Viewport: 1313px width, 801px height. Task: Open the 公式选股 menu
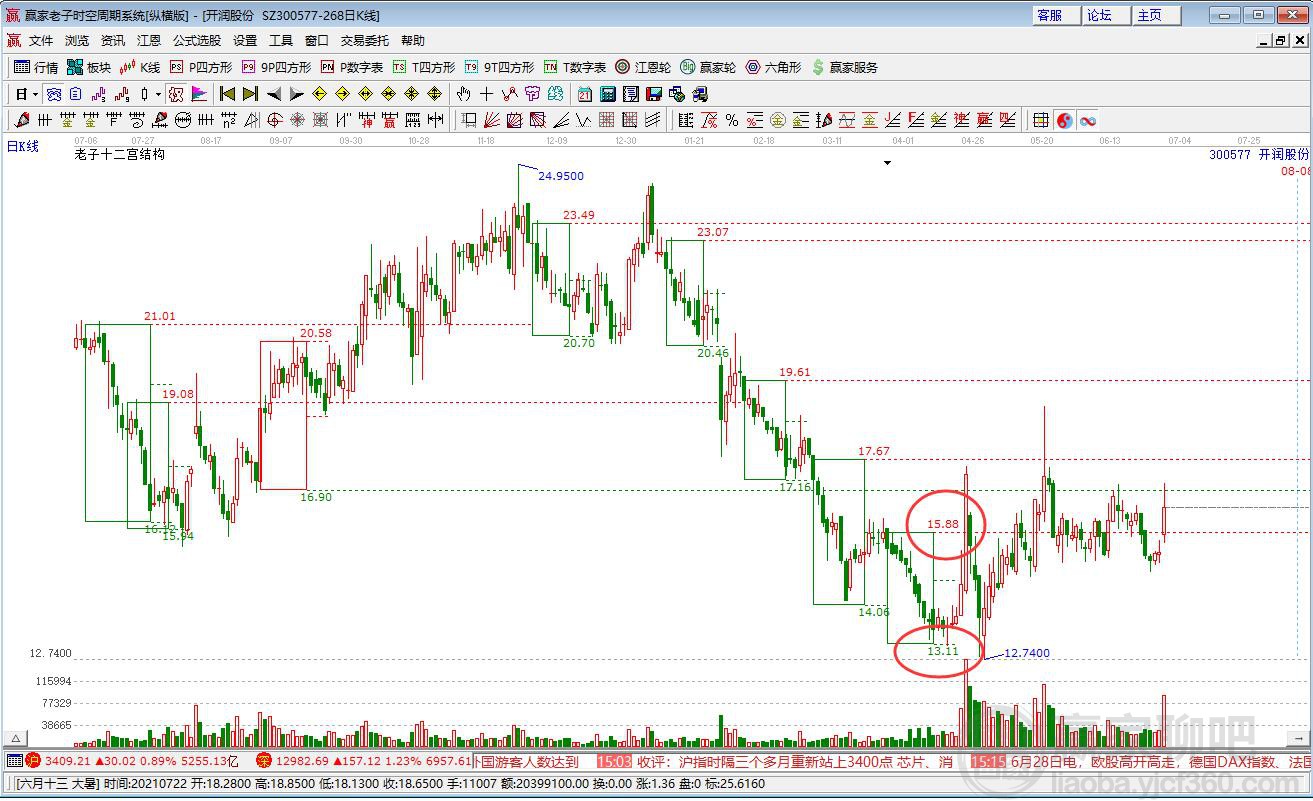click(197, 41)
